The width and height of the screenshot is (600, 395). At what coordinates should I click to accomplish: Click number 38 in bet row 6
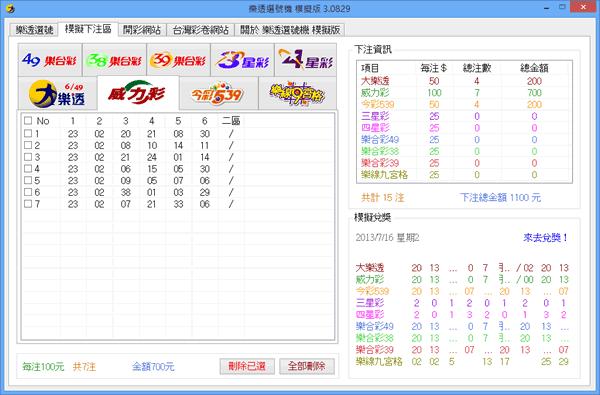[126, 192]
